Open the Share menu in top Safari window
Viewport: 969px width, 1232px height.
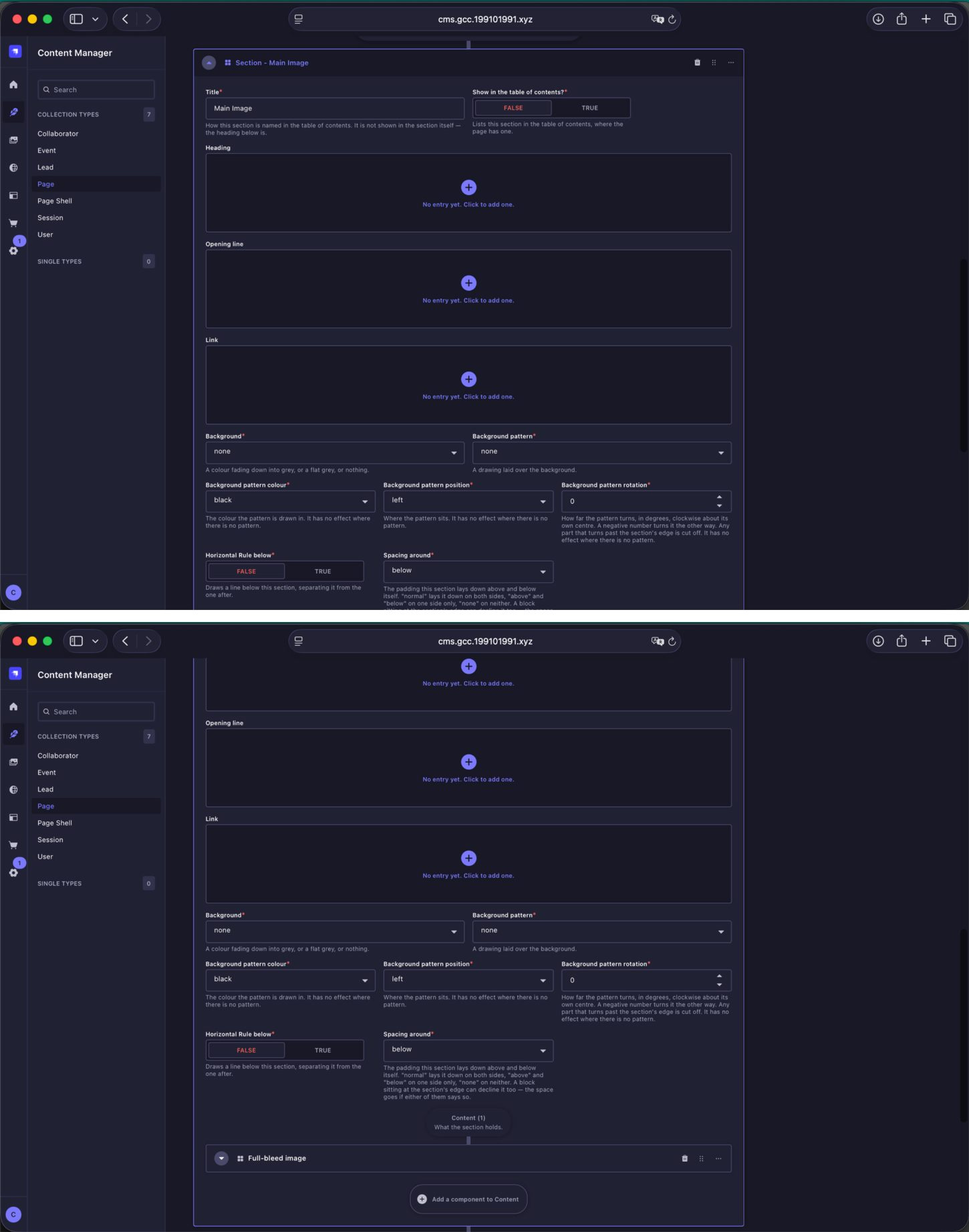pos(902,19)
